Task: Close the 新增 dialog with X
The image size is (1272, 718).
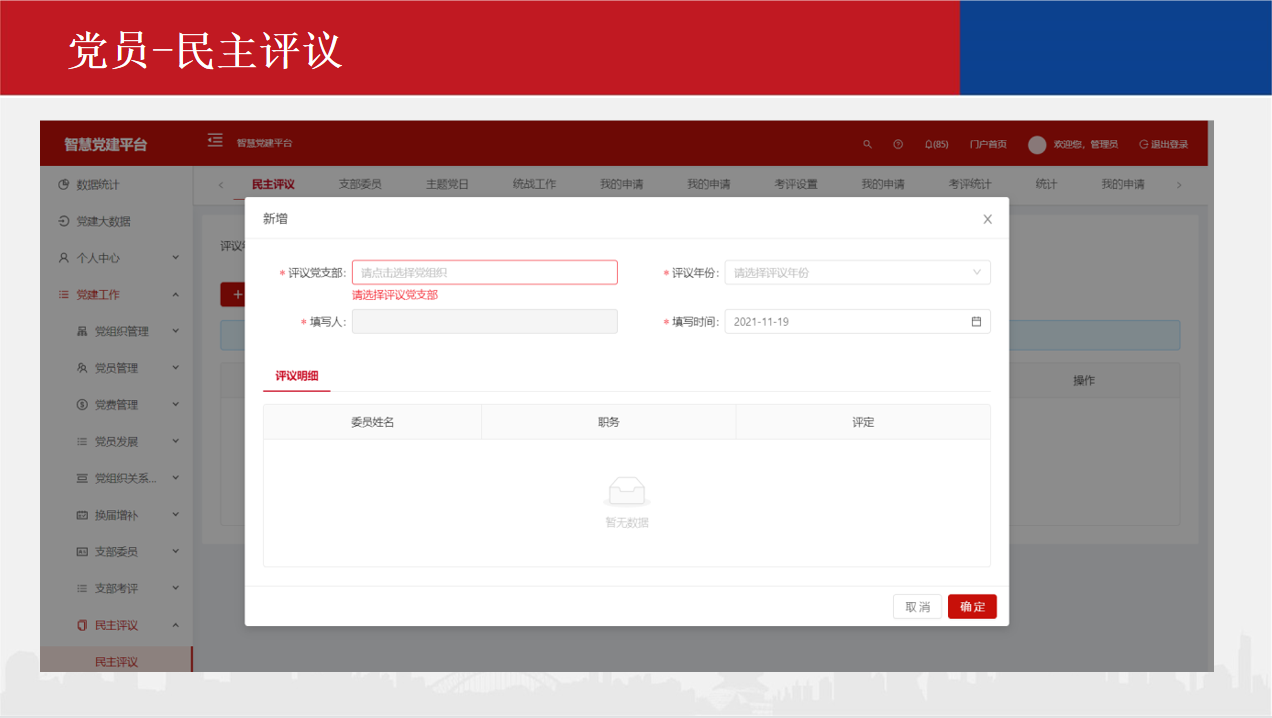Action: tap(987, 219)
